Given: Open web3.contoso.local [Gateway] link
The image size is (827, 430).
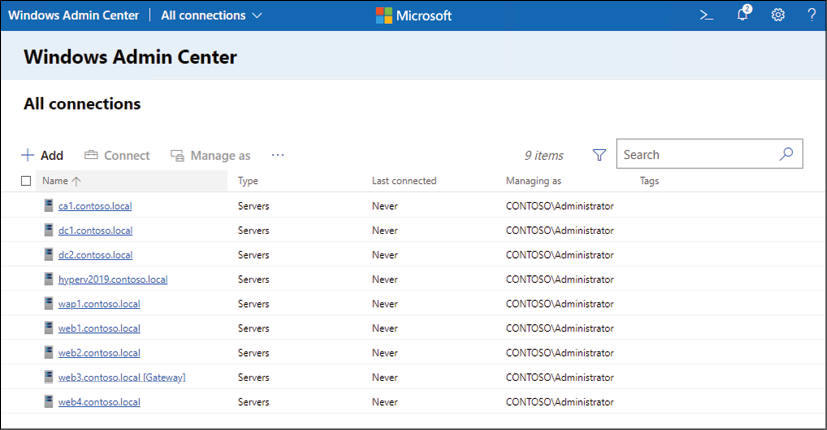Looking at the screenshot, I should 122,377.
